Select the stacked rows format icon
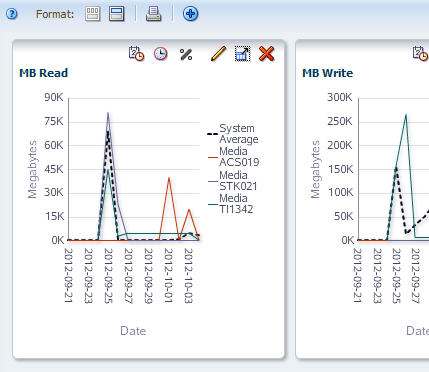 (117, 14)
